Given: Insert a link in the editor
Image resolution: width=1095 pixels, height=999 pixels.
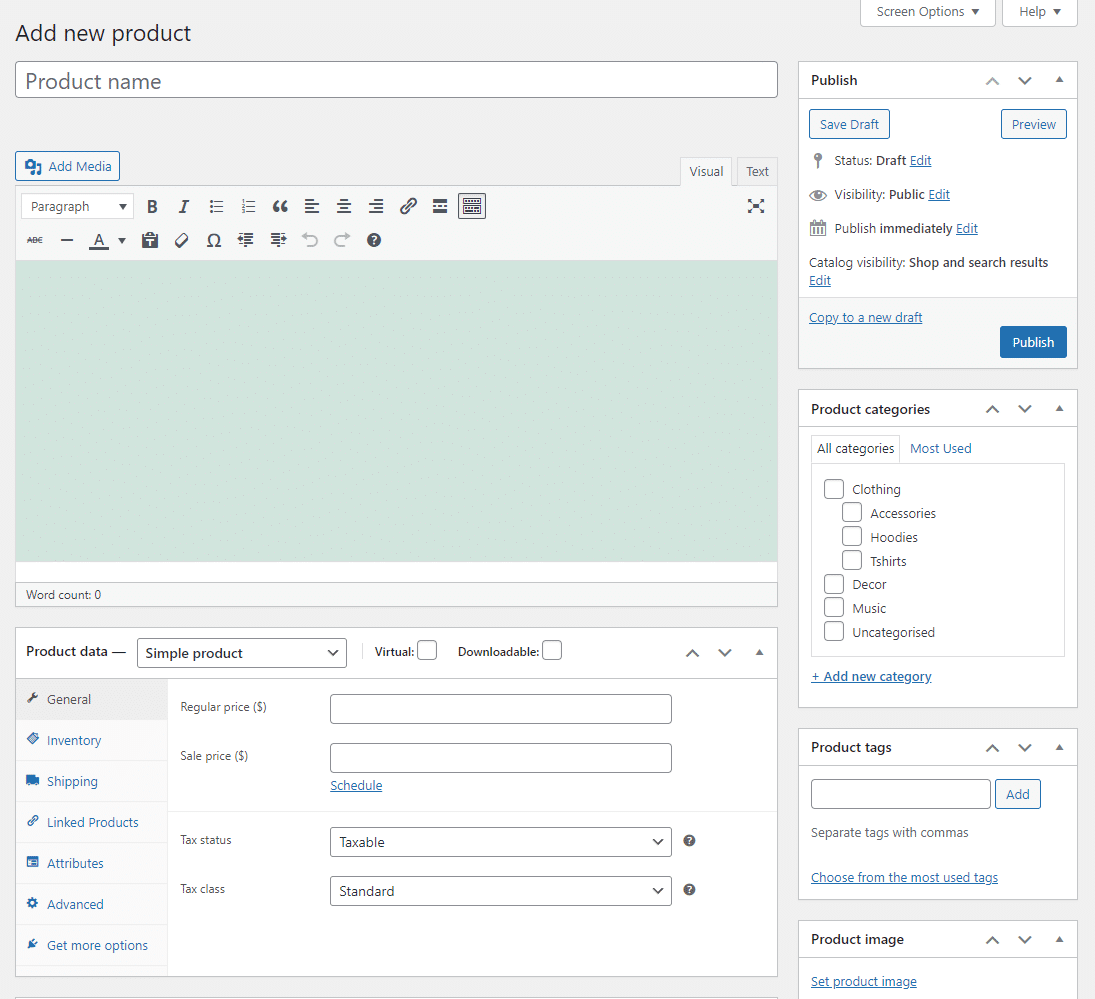Looking at the screenshot, I should click(x=407, y=206).
